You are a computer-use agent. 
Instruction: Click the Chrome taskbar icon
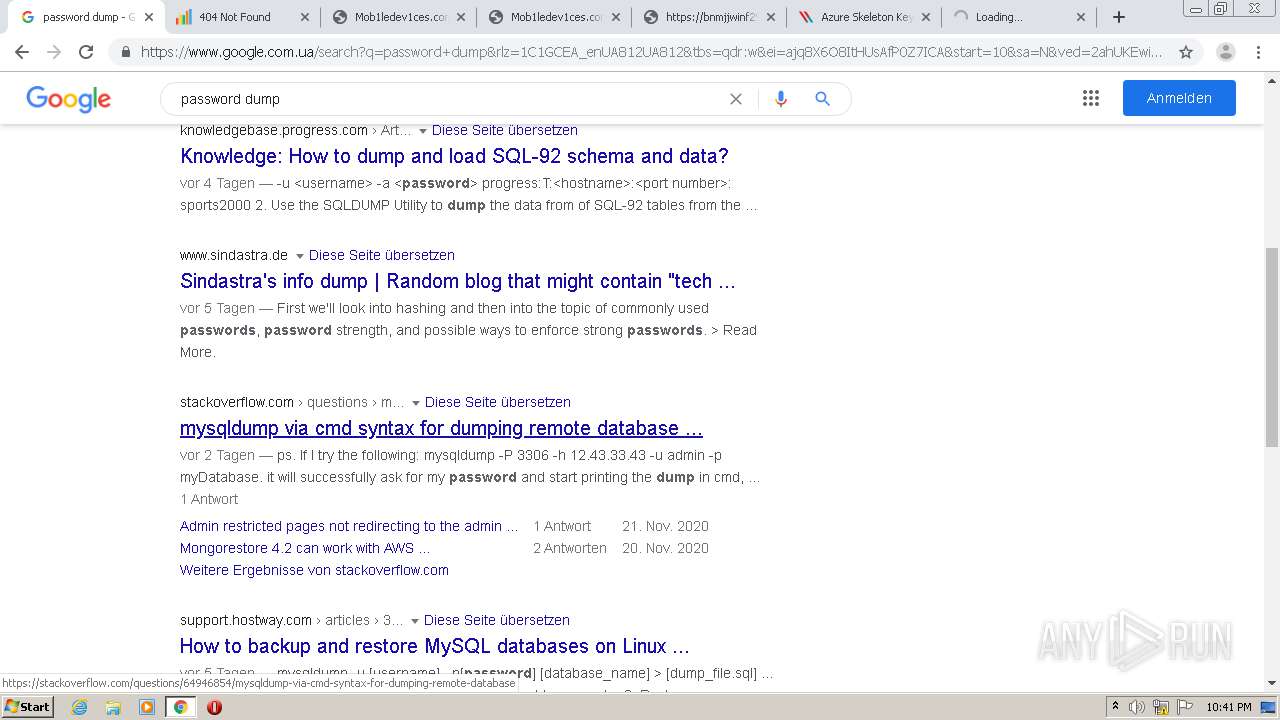click(180, 707)
